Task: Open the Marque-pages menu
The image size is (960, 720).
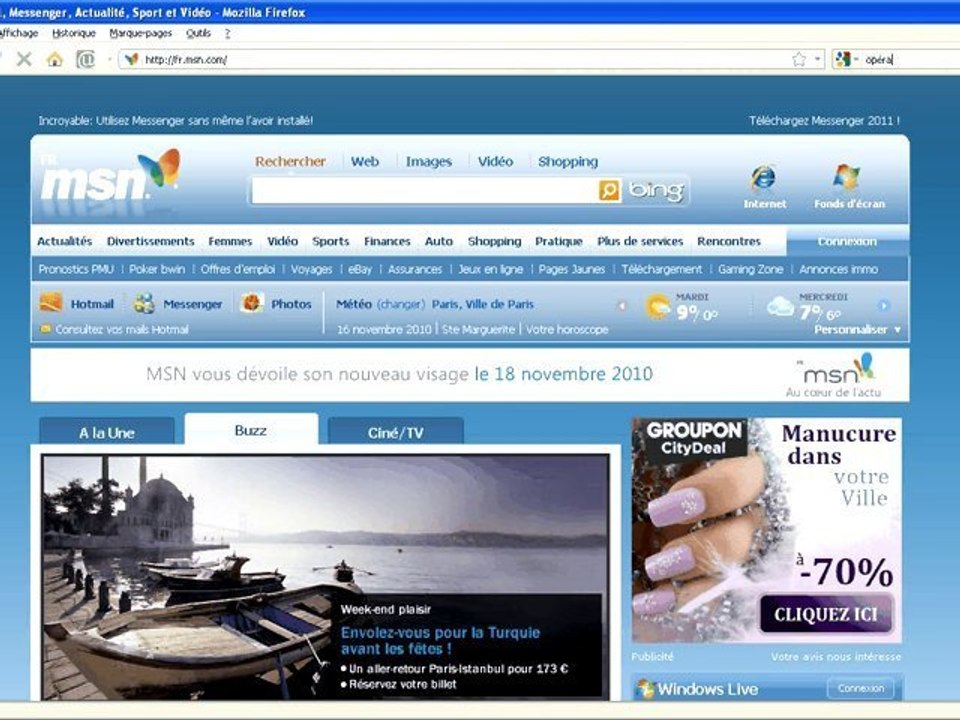Action: click(140, 33)
